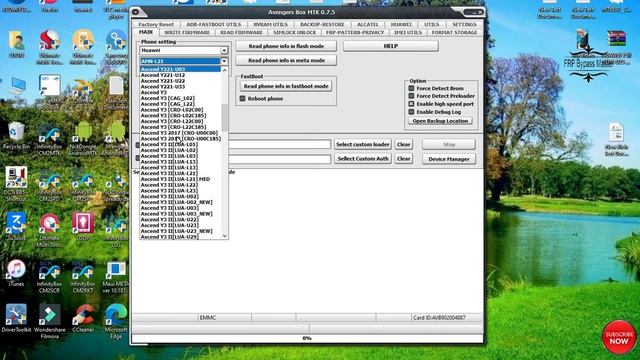Open SIMLOCK UNLOCK tab
The image size is (640, 360).
[x=295, y=32]
